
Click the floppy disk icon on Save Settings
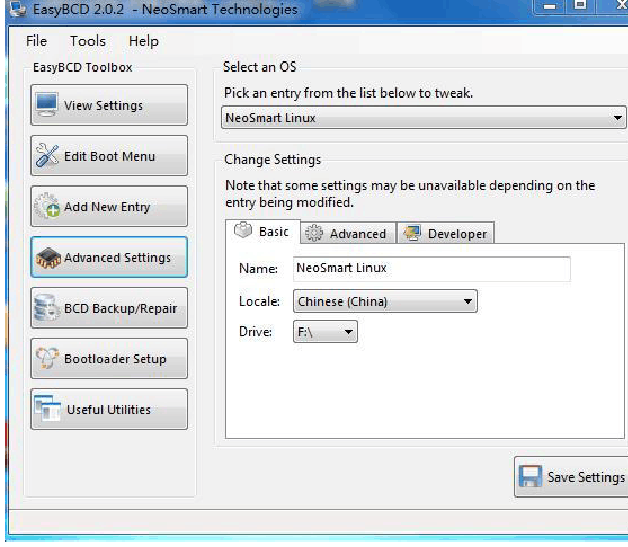[530, 476]
